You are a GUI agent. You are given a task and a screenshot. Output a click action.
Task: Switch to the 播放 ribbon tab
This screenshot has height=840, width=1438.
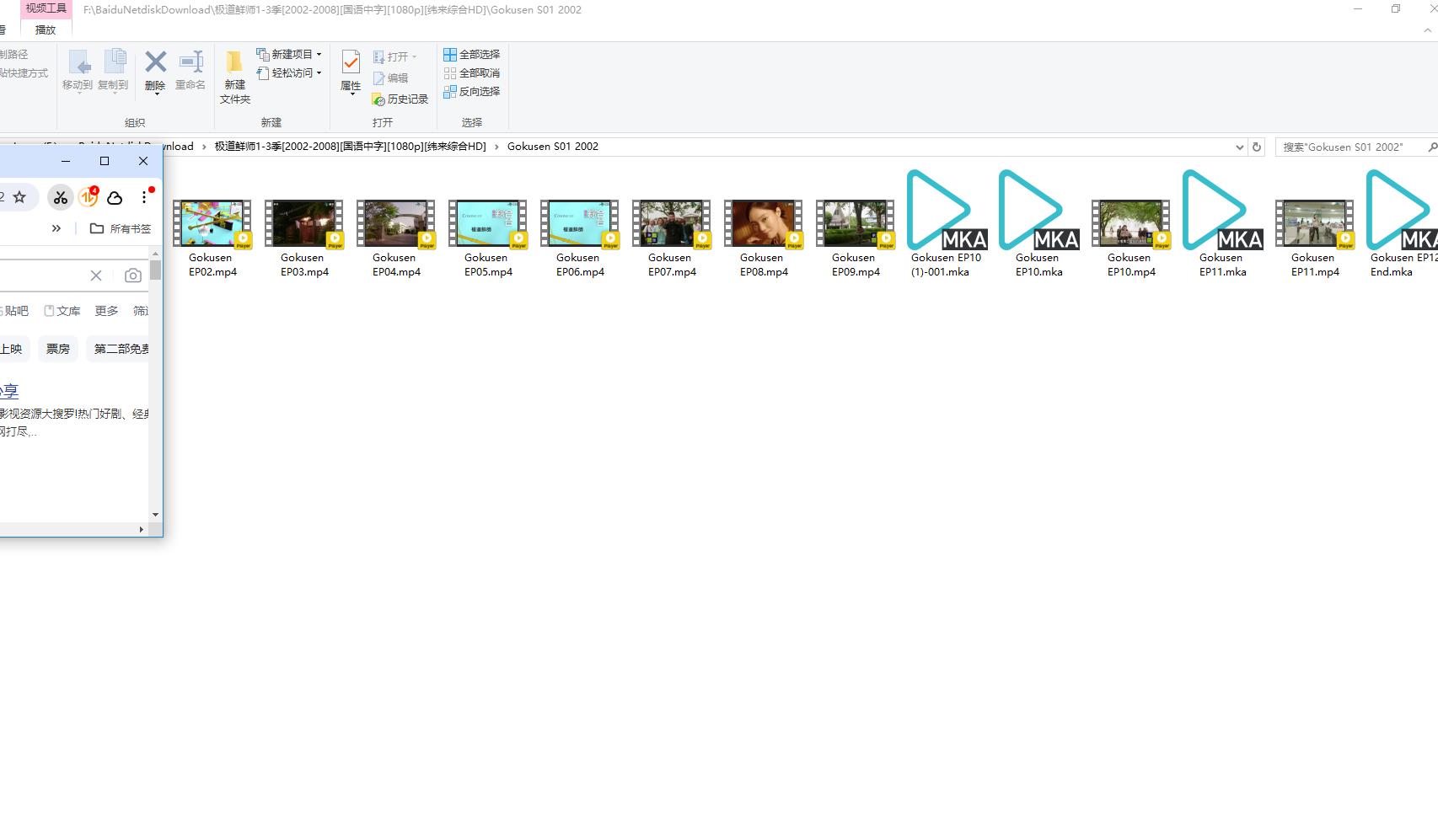[x=46, y=29]
